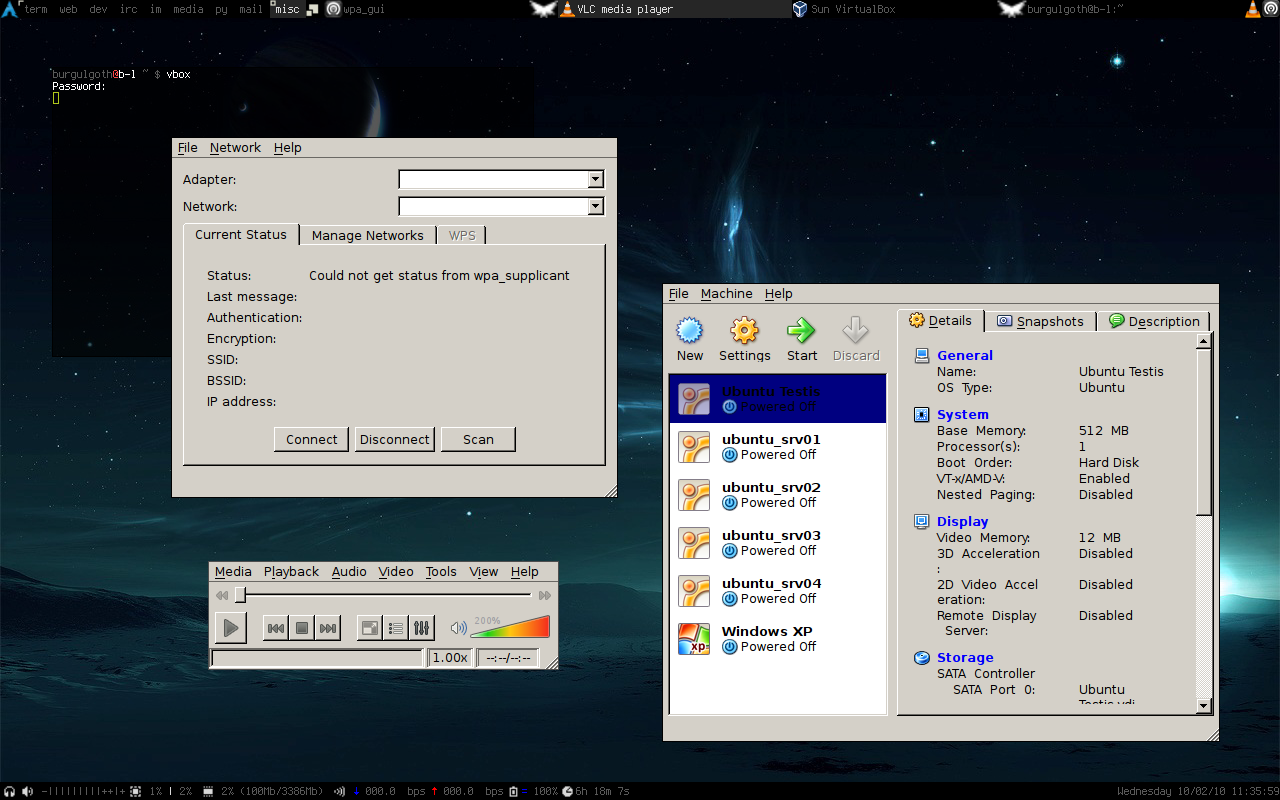
Task: Click the Scan button
Action: tap(478, 439)
